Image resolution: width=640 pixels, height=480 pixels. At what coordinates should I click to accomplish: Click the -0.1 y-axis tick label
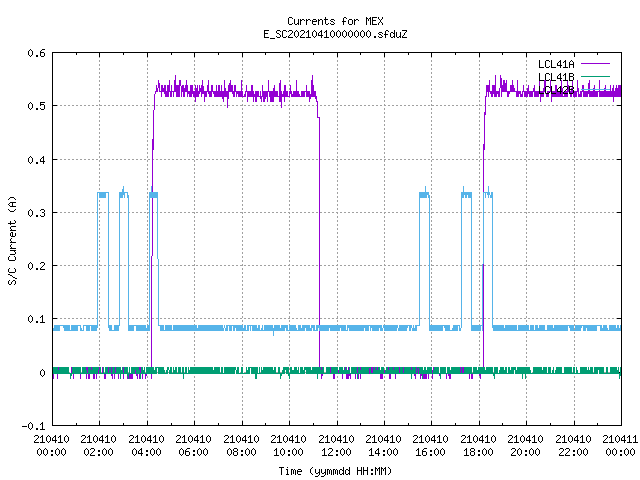(33, 426)
